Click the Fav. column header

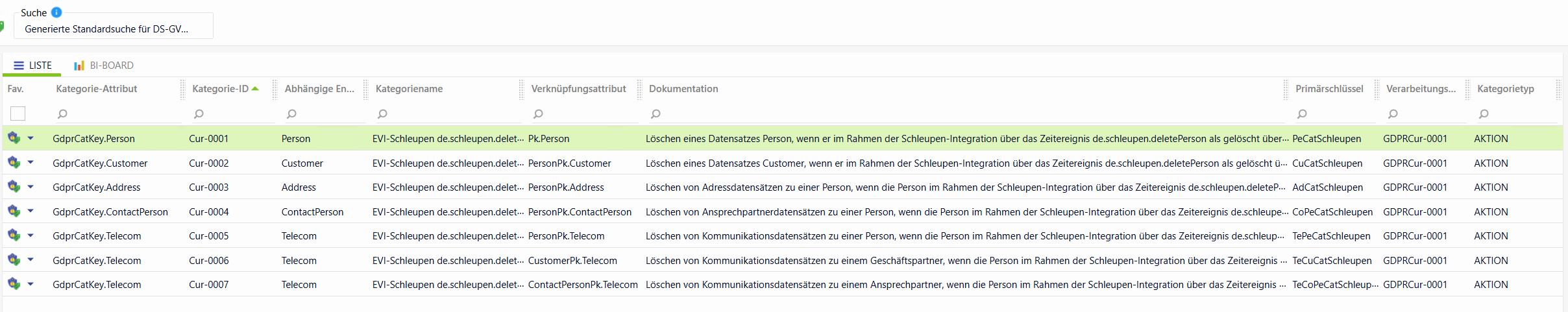[16, 89]
